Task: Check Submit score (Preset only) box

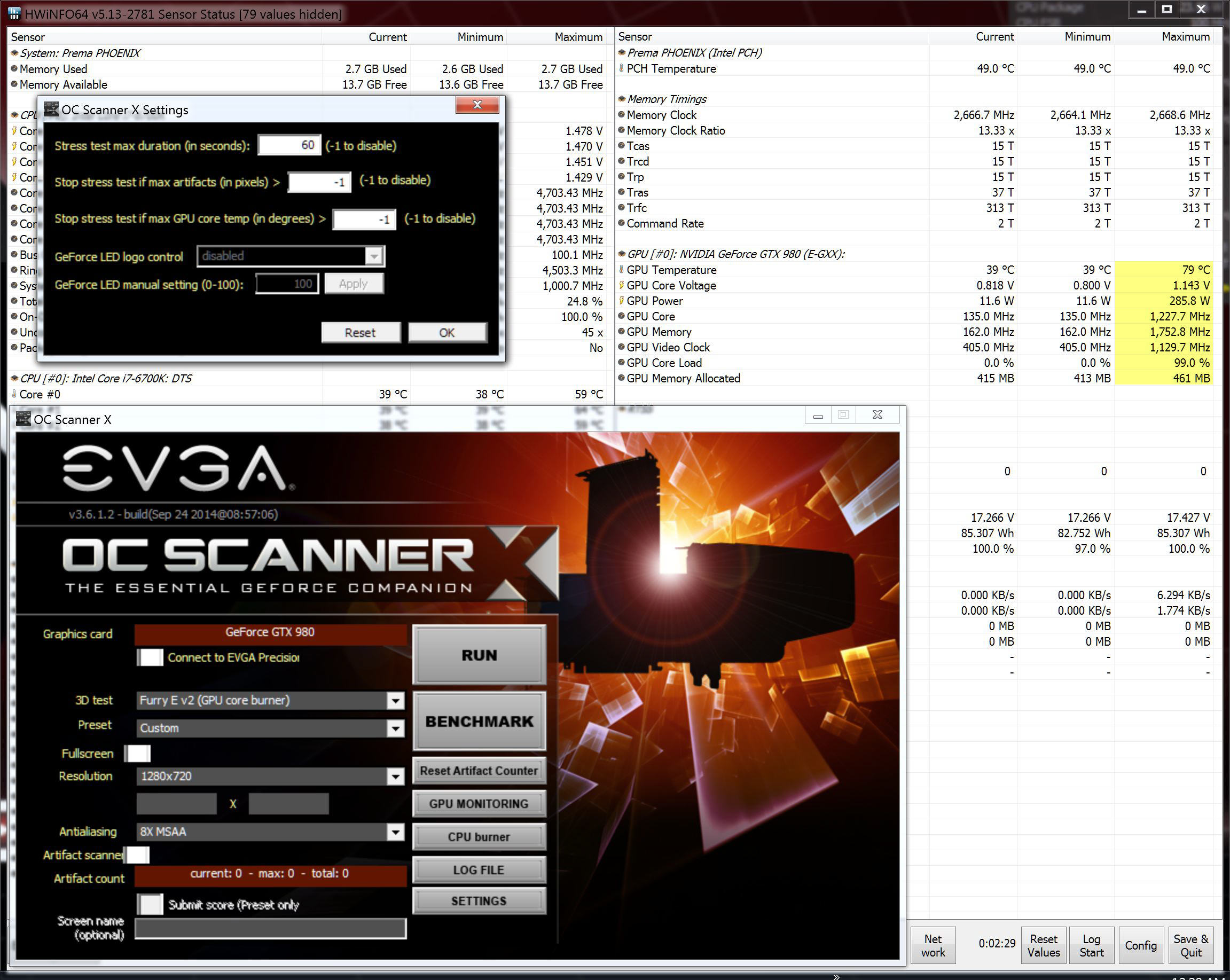Action: (151, 904)
